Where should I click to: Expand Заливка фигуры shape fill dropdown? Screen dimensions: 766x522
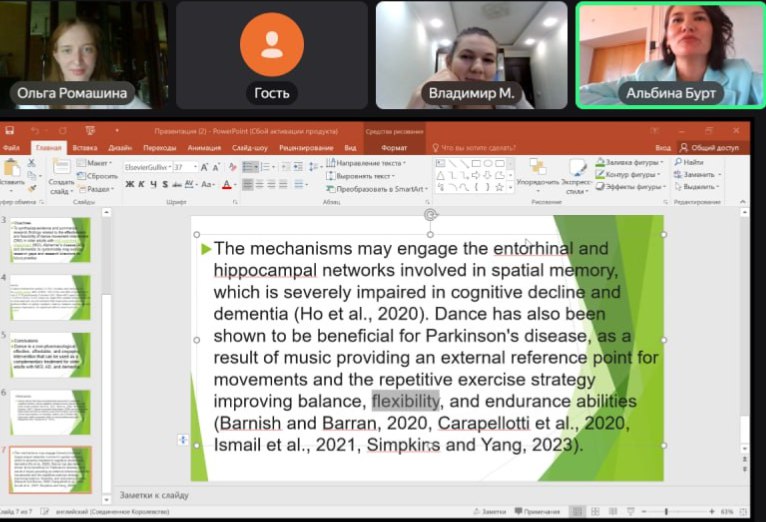tap(630, 162)
